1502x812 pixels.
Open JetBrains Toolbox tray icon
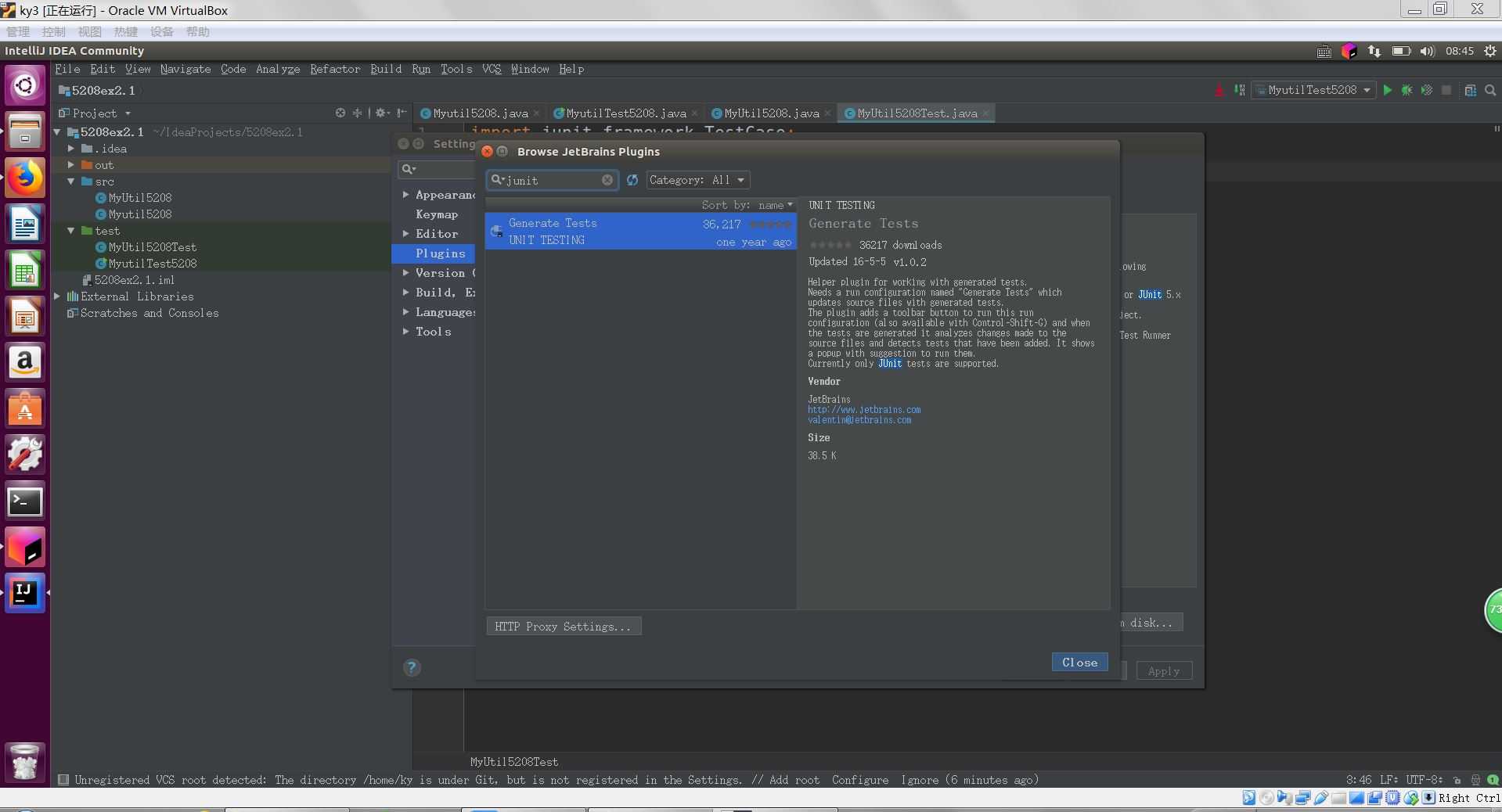(x=1349, y=51)
